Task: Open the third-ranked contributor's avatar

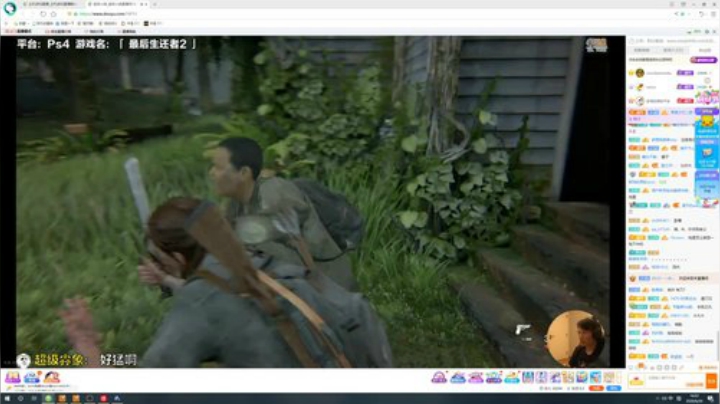Action: pyautogui.click(x=640, y=101)
